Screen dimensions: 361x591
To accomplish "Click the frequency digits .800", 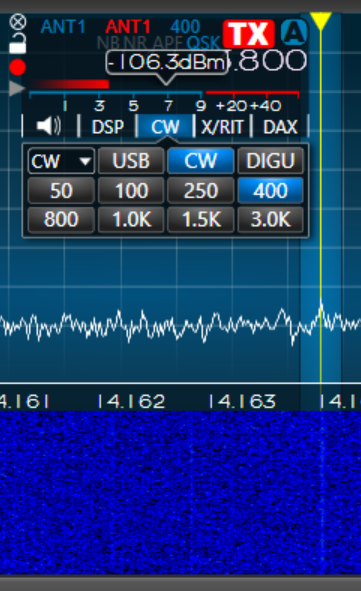I will (269, 60).
